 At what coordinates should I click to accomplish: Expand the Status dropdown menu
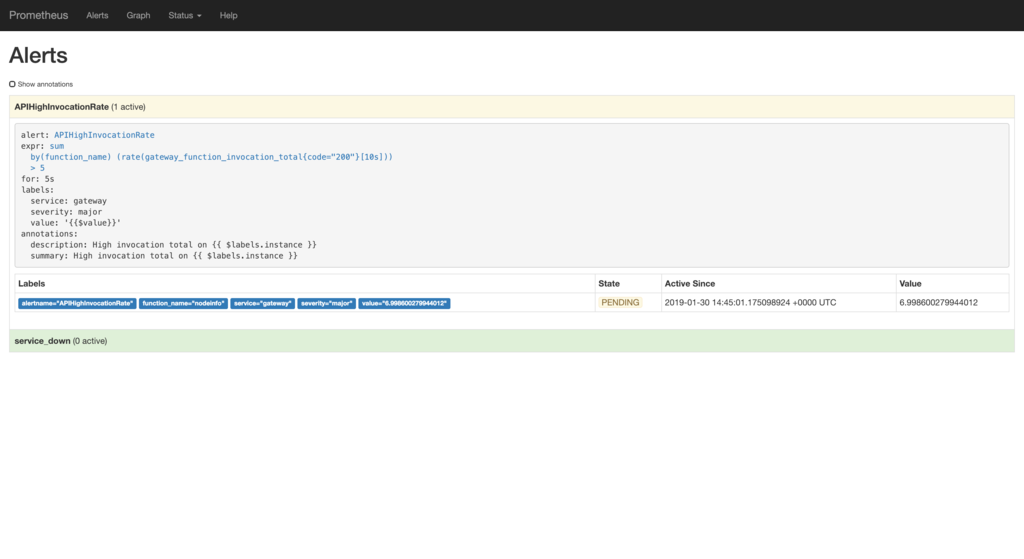pyautogui.click(x=185, y=15)
